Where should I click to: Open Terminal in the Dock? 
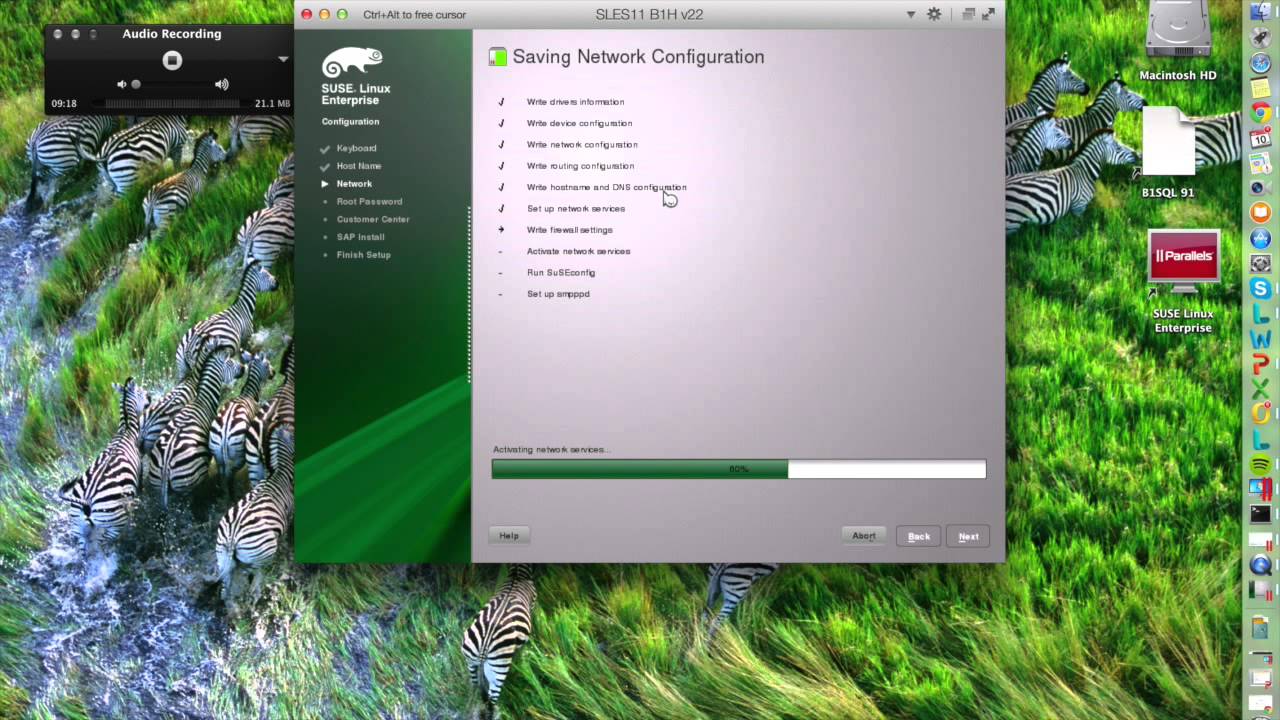tap(1261, 515)
